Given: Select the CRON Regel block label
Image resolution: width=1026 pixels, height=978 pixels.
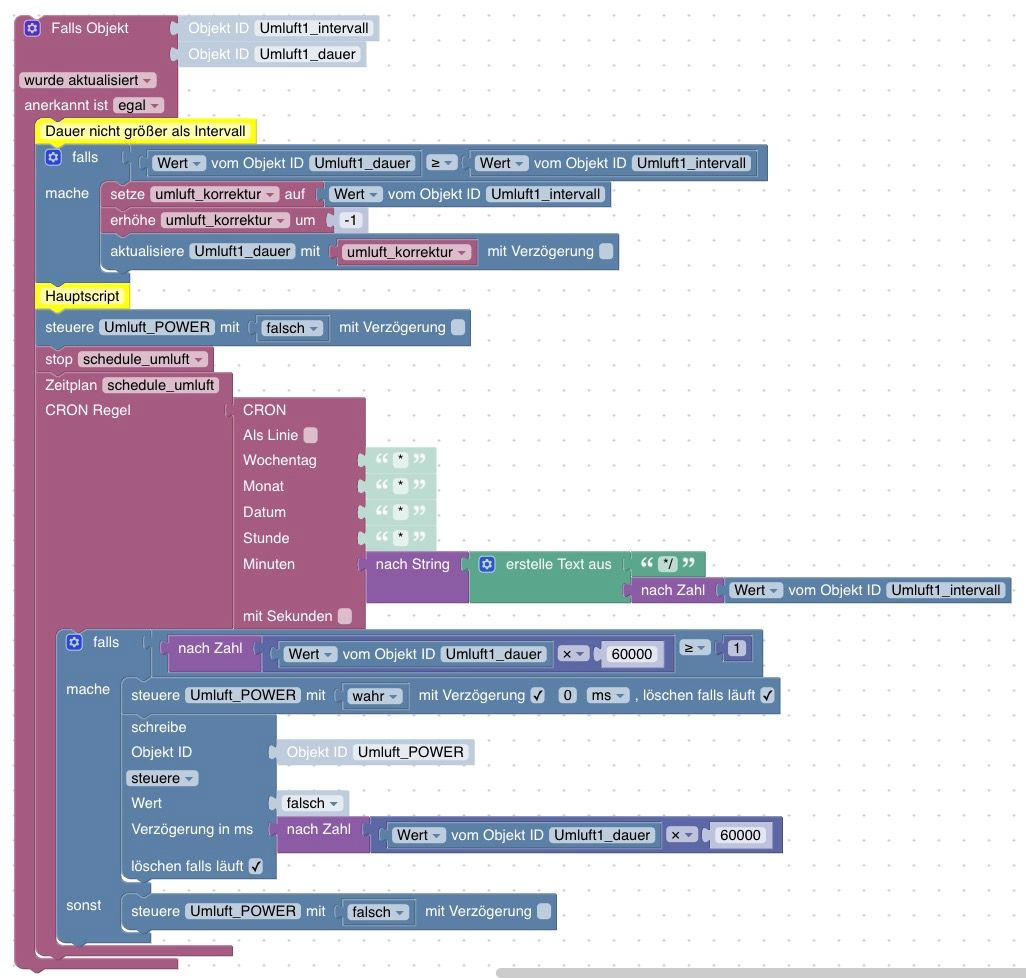Looking at the screenshot, I should [88, 410].
